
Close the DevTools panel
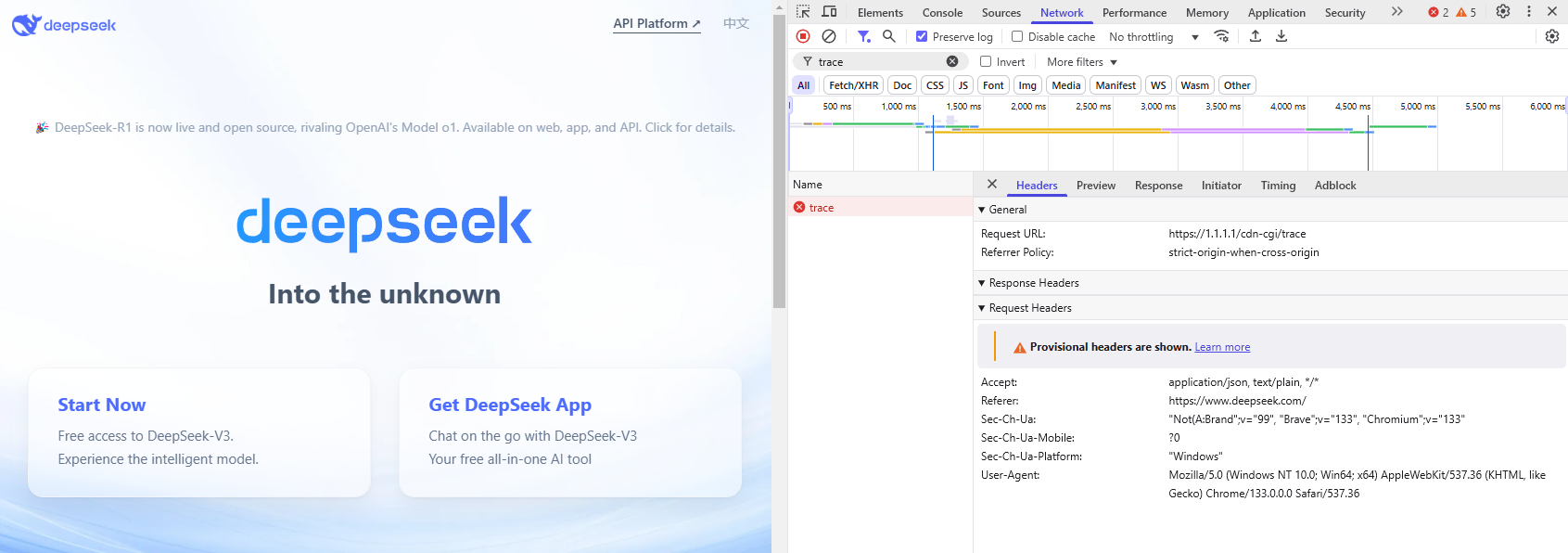pos(1552,12)
